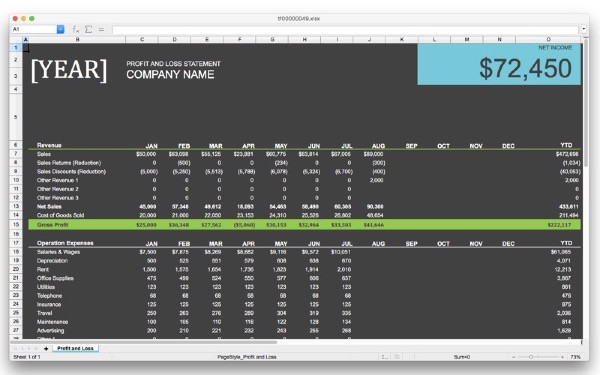600x375 pixels.
Task: Click the Maintenance row label
Action: coord(52,322)
